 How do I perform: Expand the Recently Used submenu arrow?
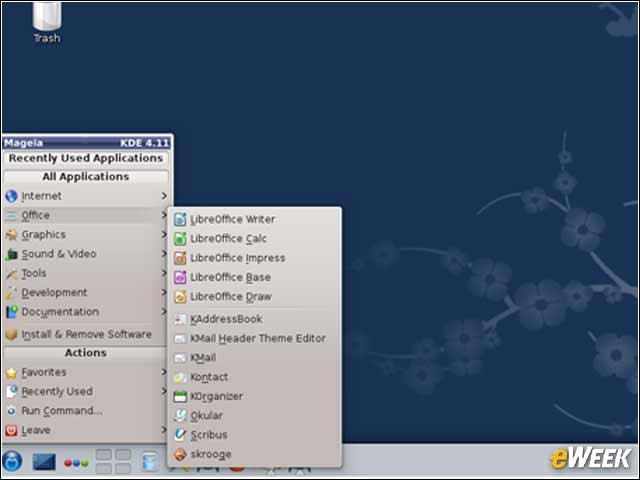point(164,391)
